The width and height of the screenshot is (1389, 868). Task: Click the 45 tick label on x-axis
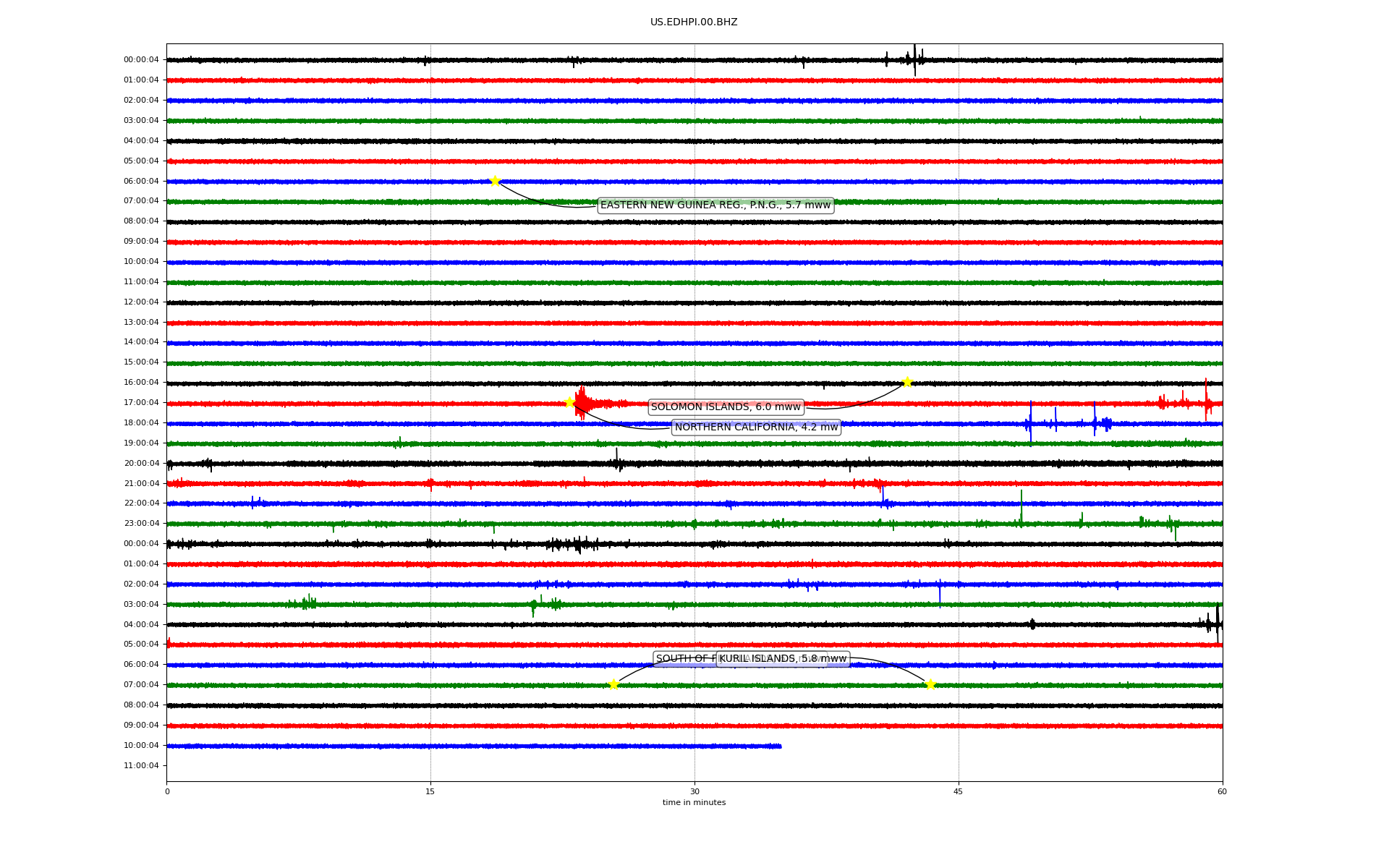[x=959, y=791]
